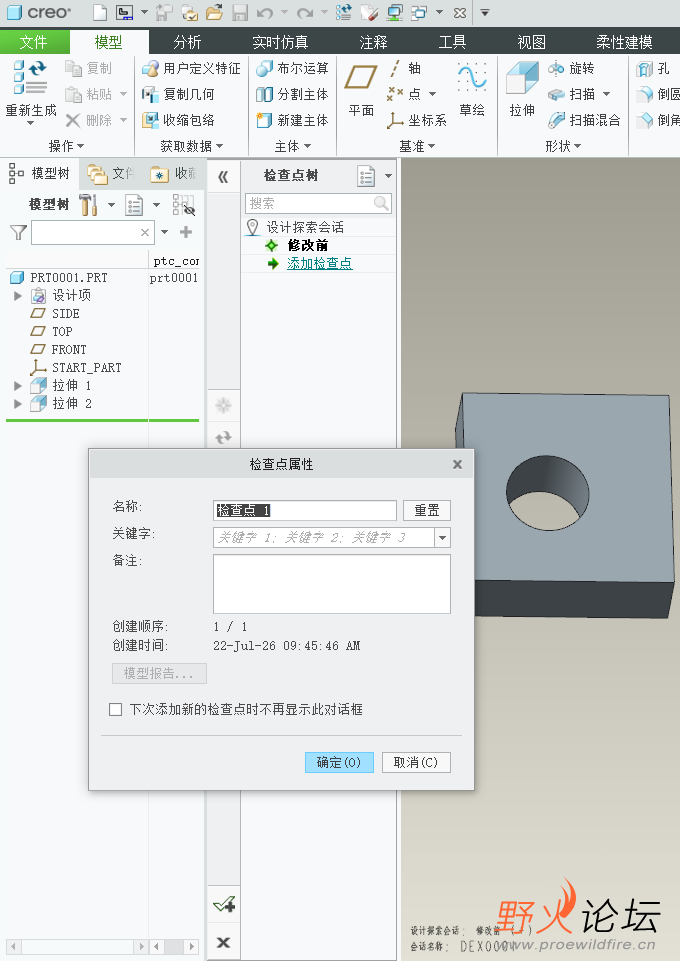Close the 检查点属性 dialog
680x961 pixels.
[457, 465]
